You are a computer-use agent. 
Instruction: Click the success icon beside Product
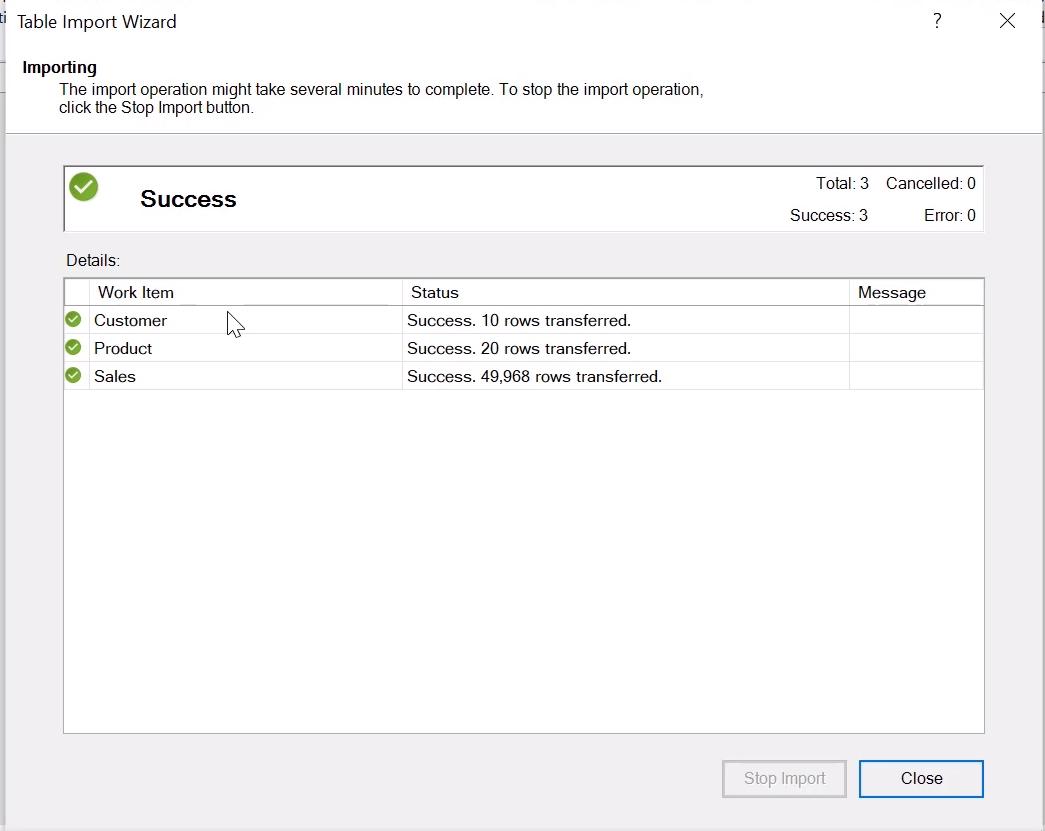tap(73, 348)
